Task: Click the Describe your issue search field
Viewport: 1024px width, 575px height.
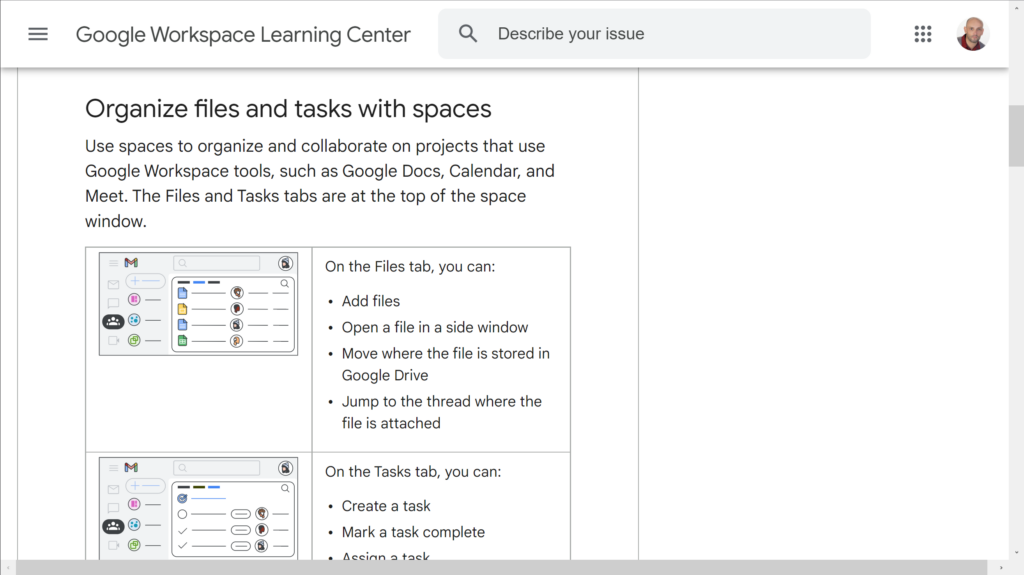Action: 654,34
